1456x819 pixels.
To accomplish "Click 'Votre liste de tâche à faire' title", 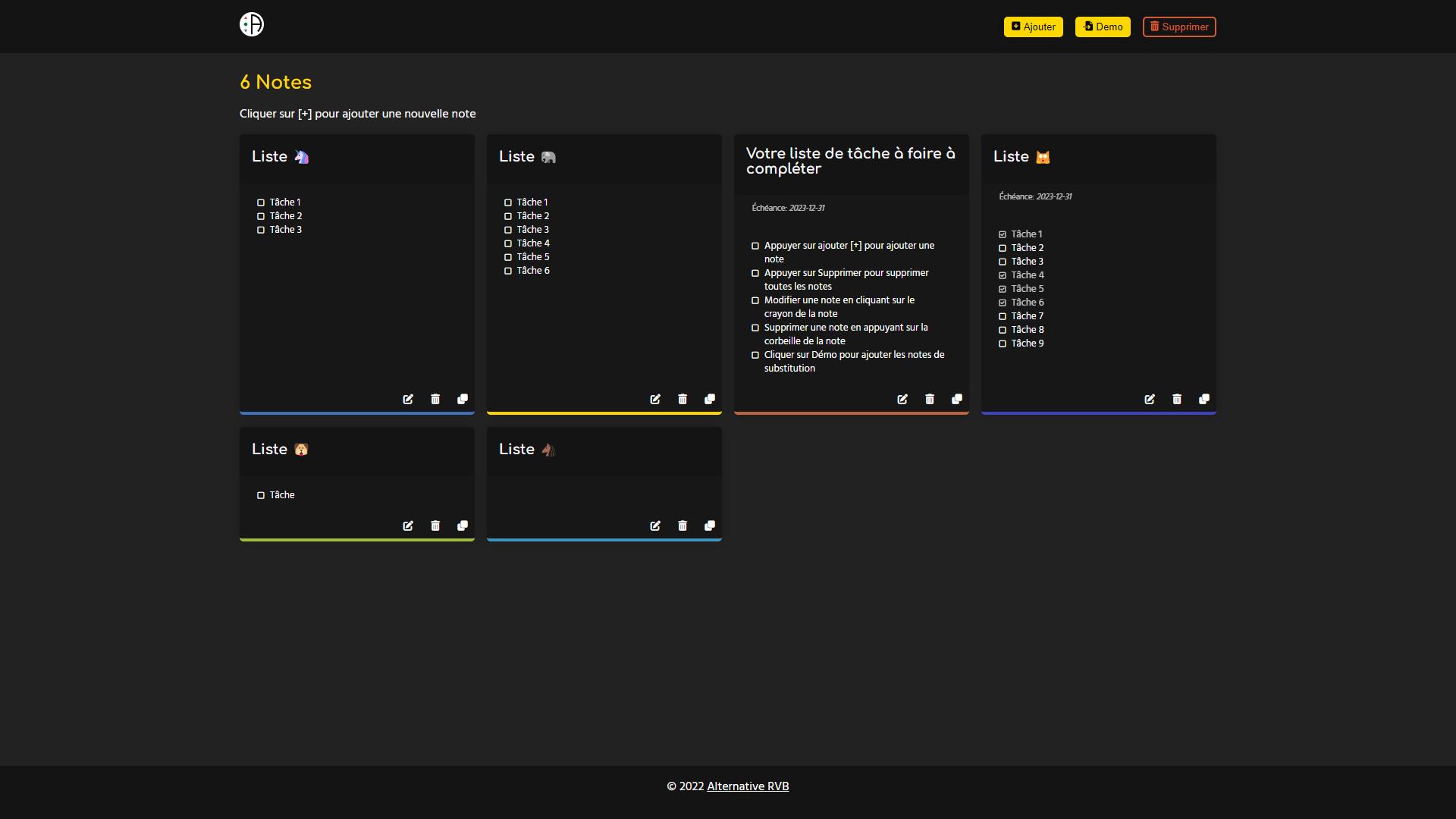I will point(851,161).
